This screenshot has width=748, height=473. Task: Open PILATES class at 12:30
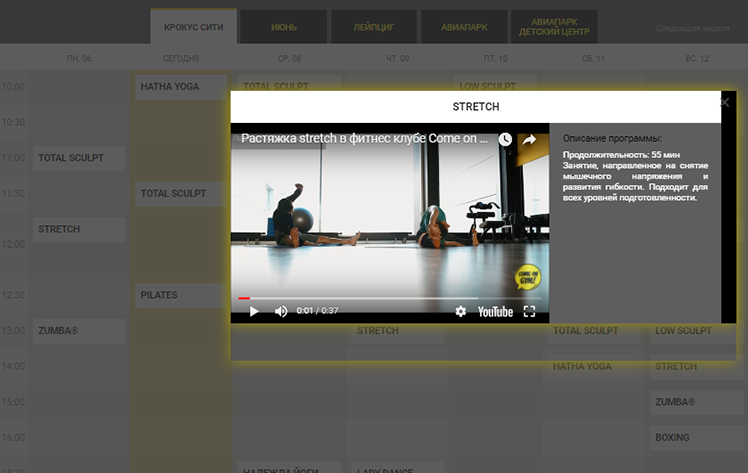point(181,295)
